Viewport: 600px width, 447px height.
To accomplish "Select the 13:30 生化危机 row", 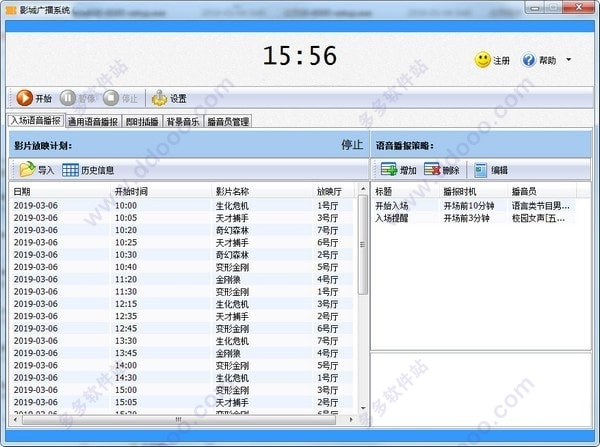I will click(x=182, y=341).
